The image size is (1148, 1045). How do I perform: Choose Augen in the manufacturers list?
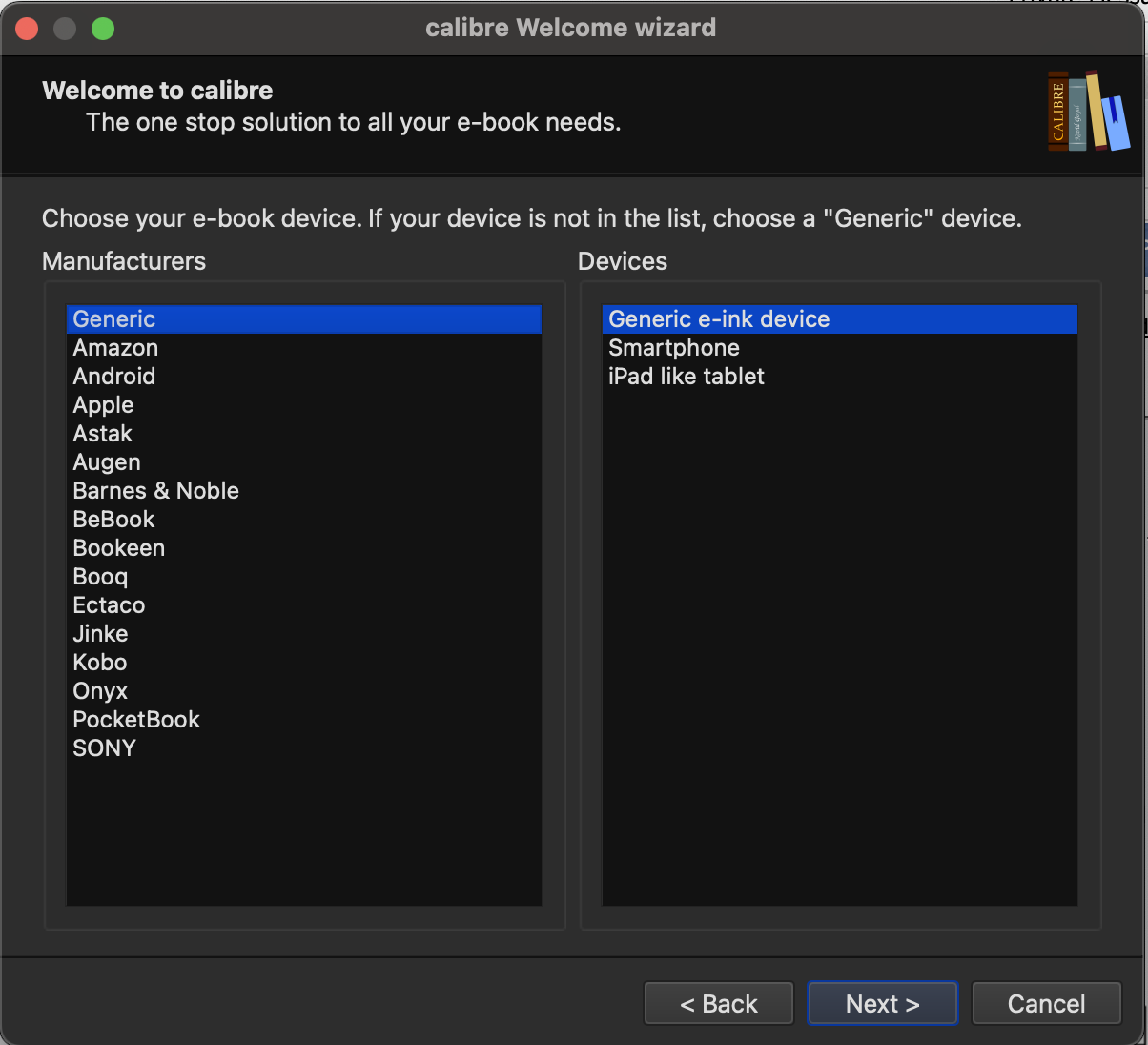304,462
